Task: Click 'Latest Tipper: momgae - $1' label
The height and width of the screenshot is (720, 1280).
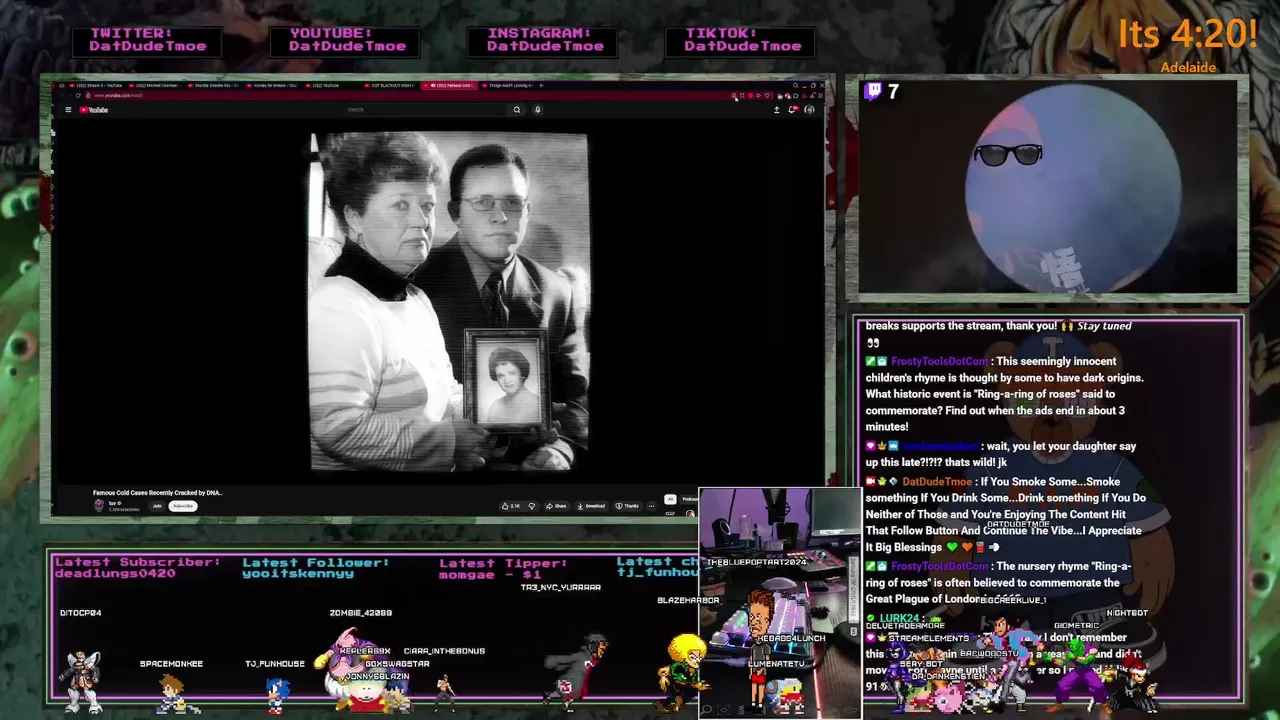Action: [x=502, y=568]
